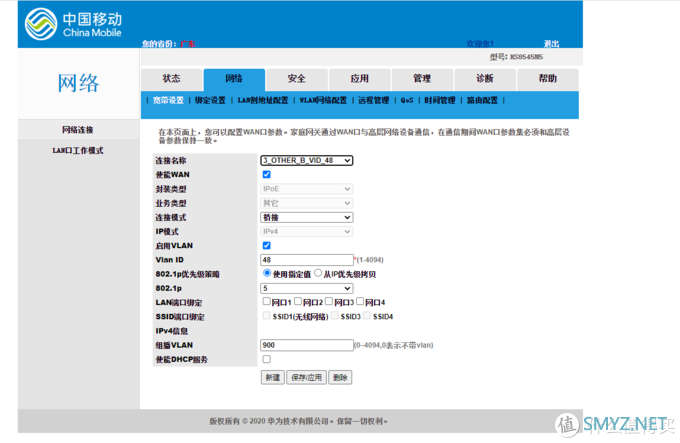Open LAN侧地址配置 submenu
Screen dimensions: 680x443
[263, 101]
